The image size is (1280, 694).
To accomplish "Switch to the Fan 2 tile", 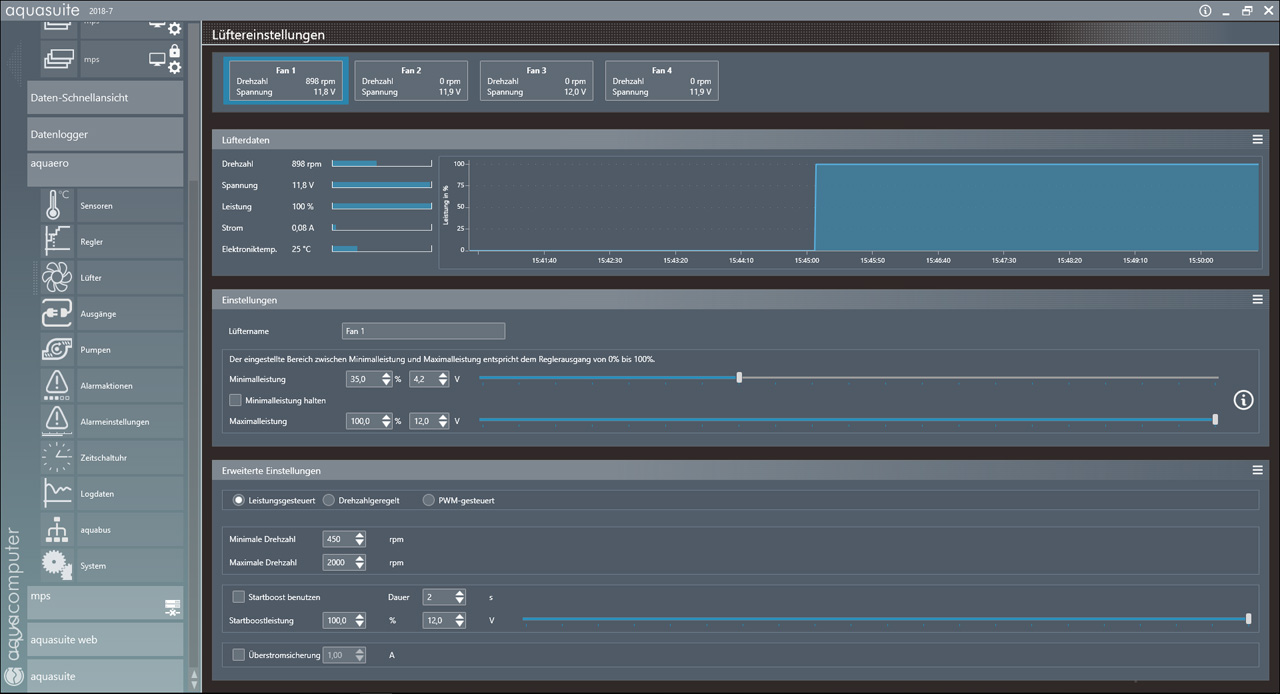I will click(x=411, y=81).
